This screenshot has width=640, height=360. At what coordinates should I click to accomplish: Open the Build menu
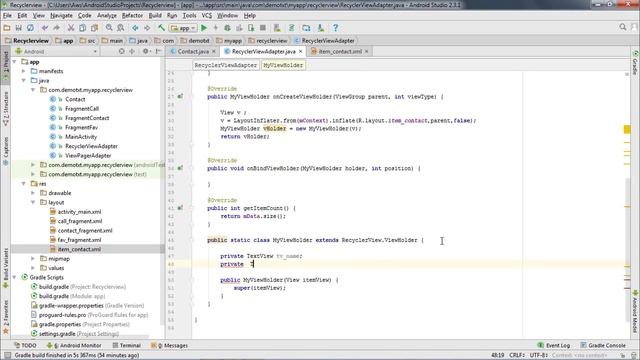pyautogui.click(x=155, y=16)
